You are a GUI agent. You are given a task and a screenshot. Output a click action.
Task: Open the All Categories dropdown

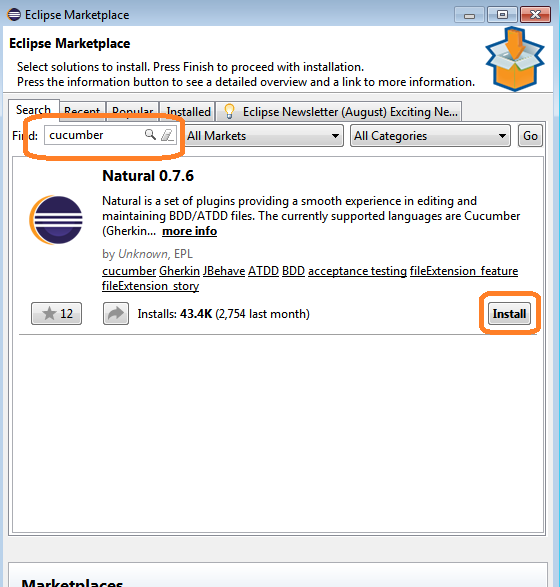click(x=430, y=136)
